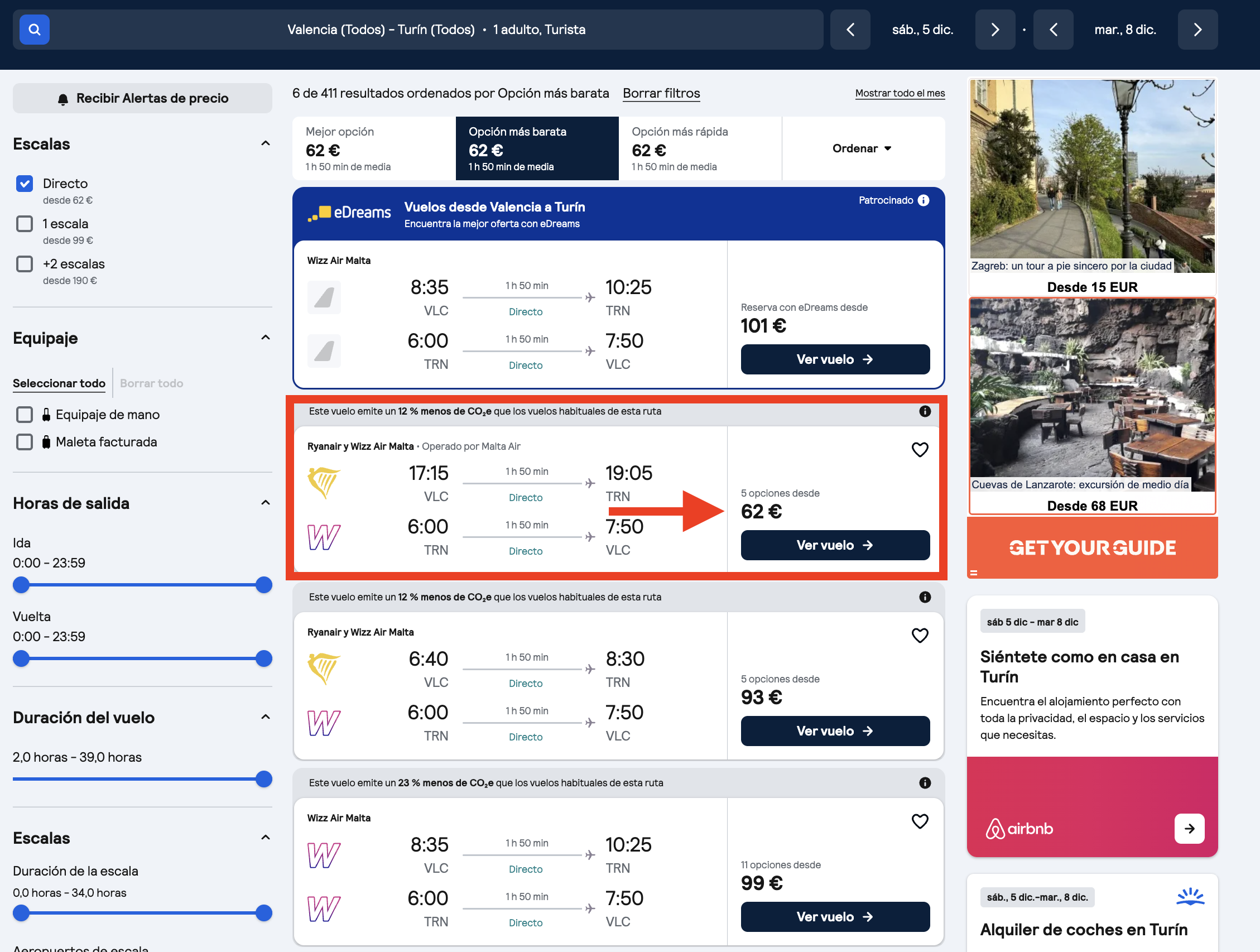The height and width of the screenshot is (952, 1260).
Task: Select the Mejor opción tab
Action: coord(374,148)
